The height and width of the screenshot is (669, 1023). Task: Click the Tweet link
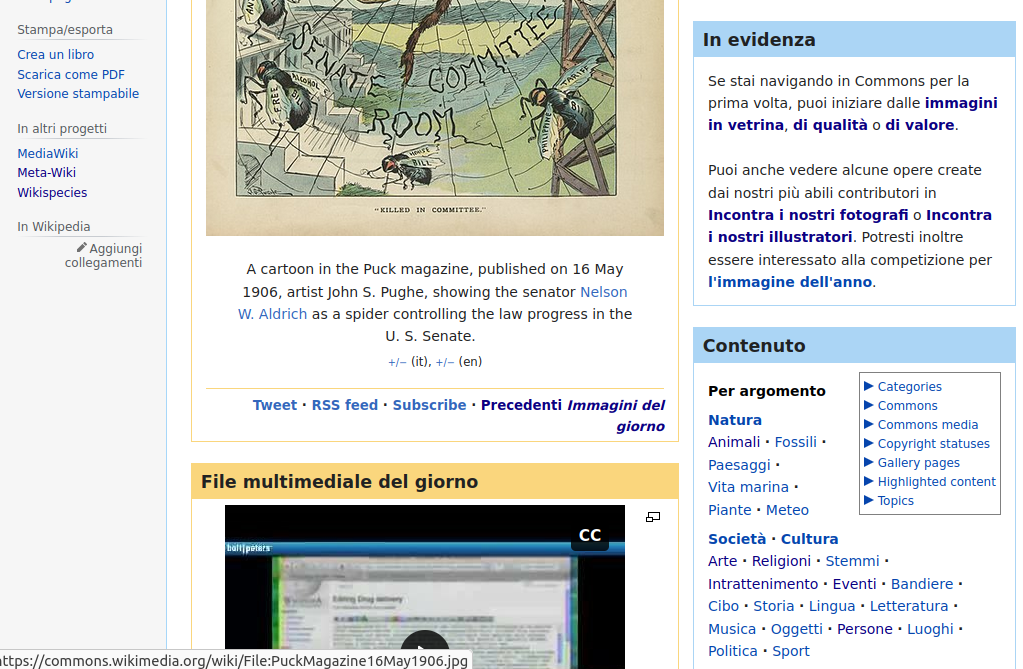click(275, 405)
